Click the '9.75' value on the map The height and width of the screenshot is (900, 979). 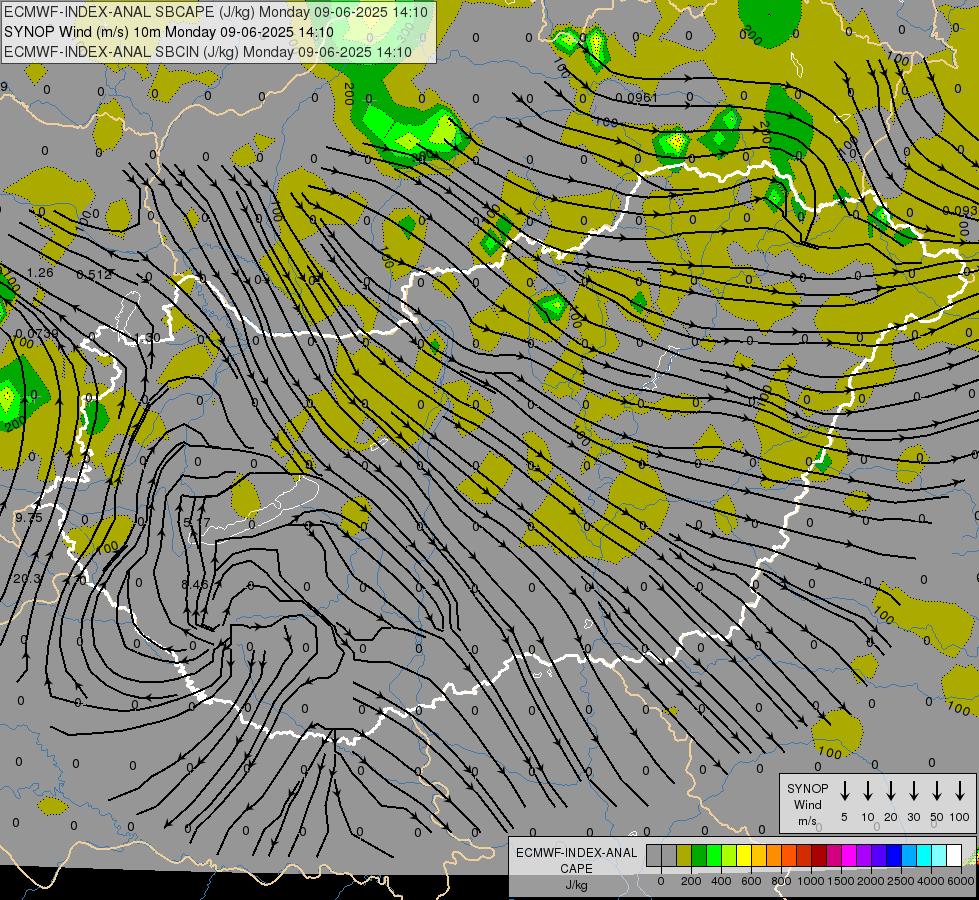coord(29,518)
